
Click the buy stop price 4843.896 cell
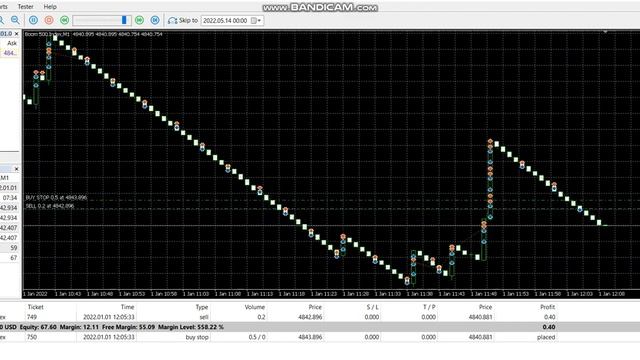(x=310, y=337)
